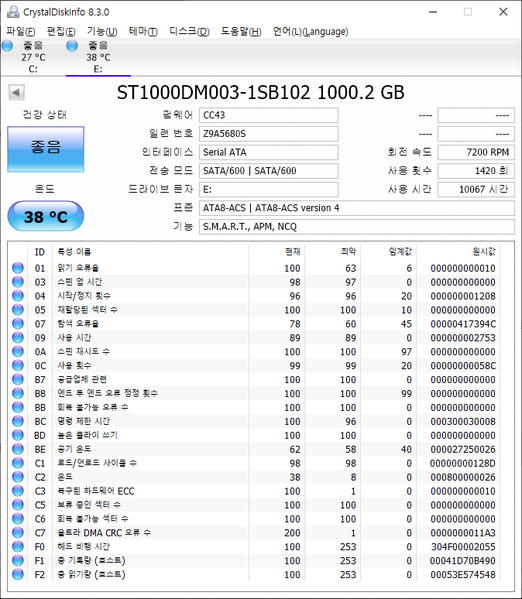This screenshot has width=522, height=599.
Task: Click the status orb for ID F0
Action: coord(18,547)
